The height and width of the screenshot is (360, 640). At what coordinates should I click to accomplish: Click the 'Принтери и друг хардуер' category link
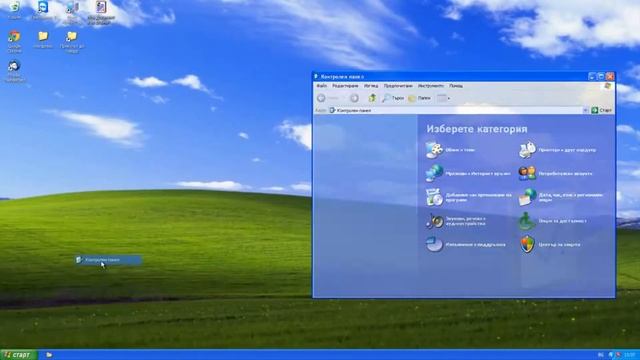(567, 150)
